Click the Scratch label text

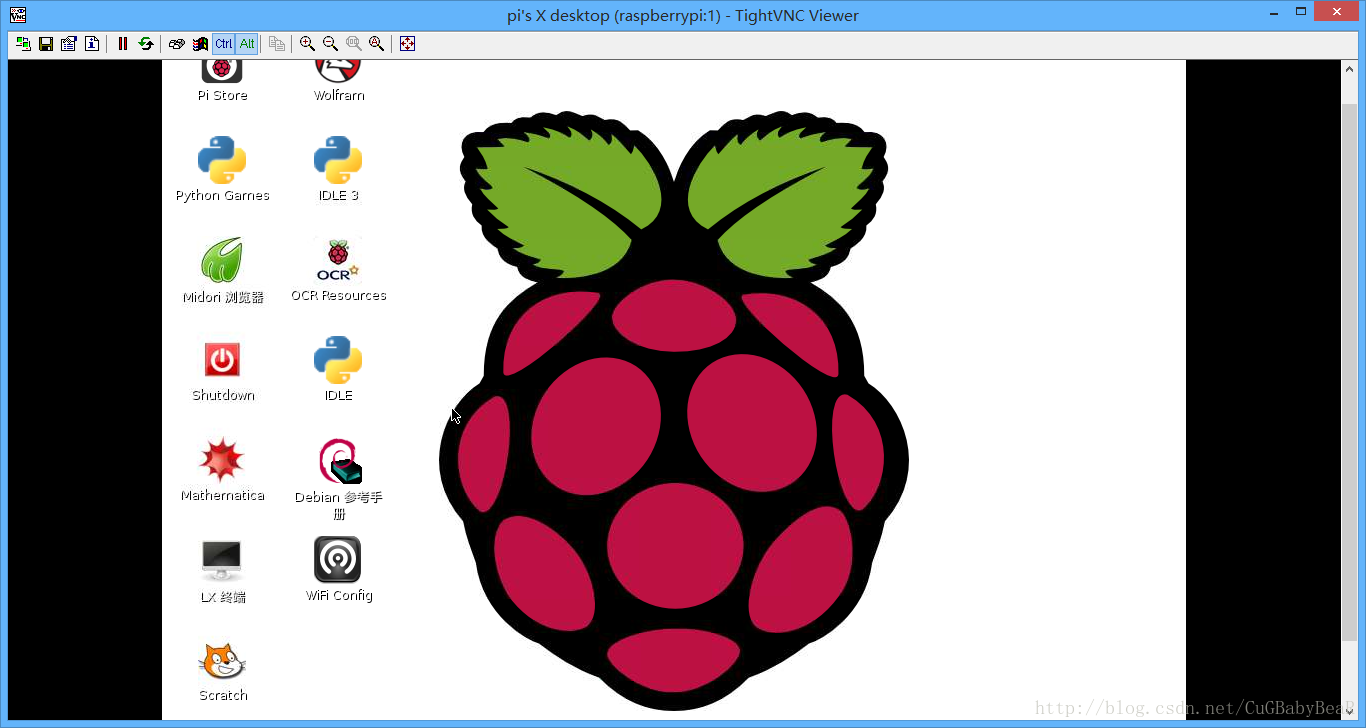223,695
